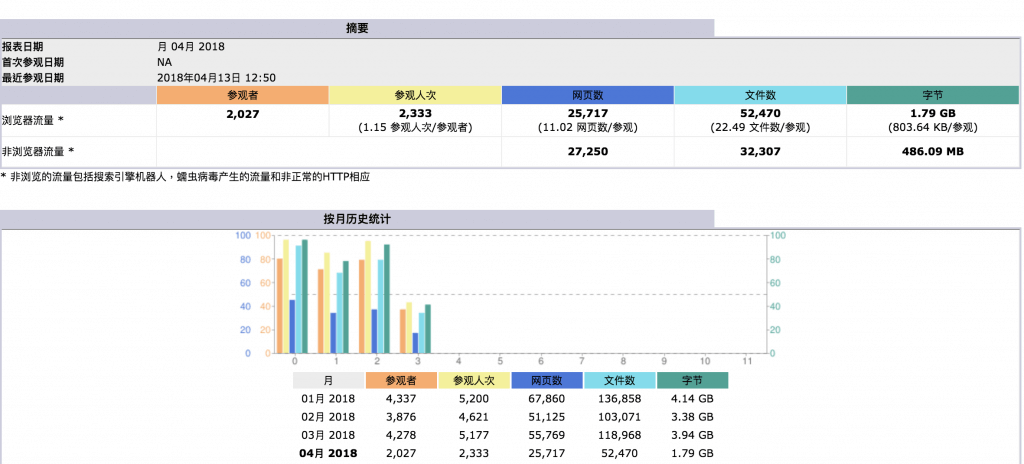This screenshot has width=1024, height=464.
Task: Click the 136,858 files cell
Action: coord(619,399)
